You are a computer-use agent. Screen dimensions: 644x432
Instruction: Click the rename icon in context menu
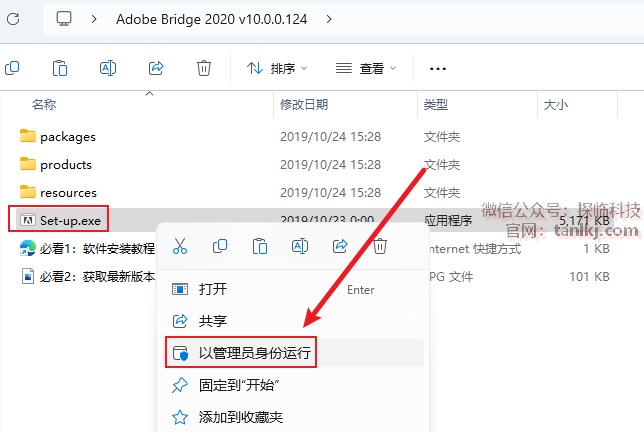click(x=299, y=246)
